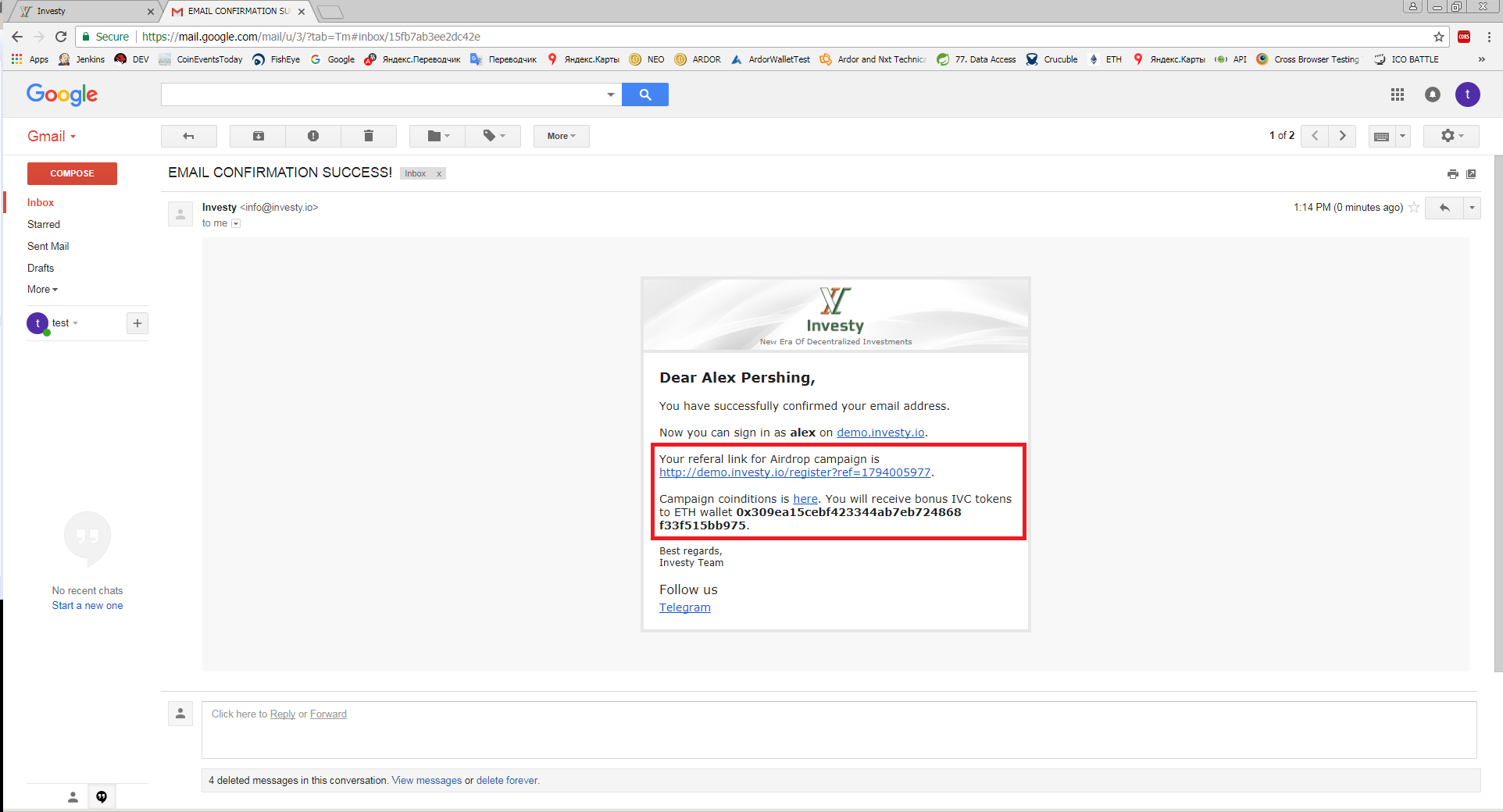Screen dimensions: 1503x812
Task: Click the Reply link in the reply box
Action: point(283,714)
